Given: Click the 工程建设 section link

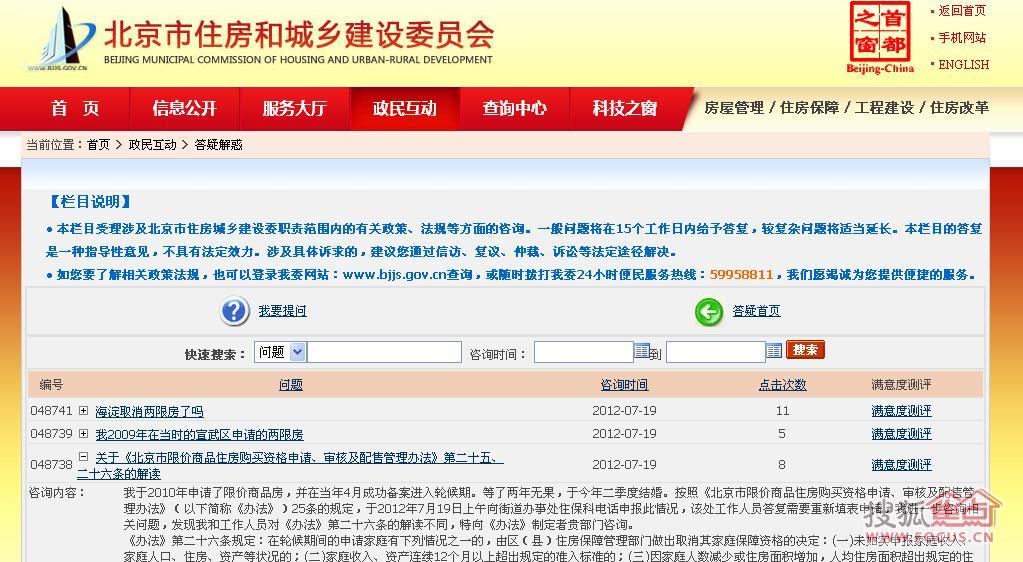Looking at the screenshot, I should [884, 108].
